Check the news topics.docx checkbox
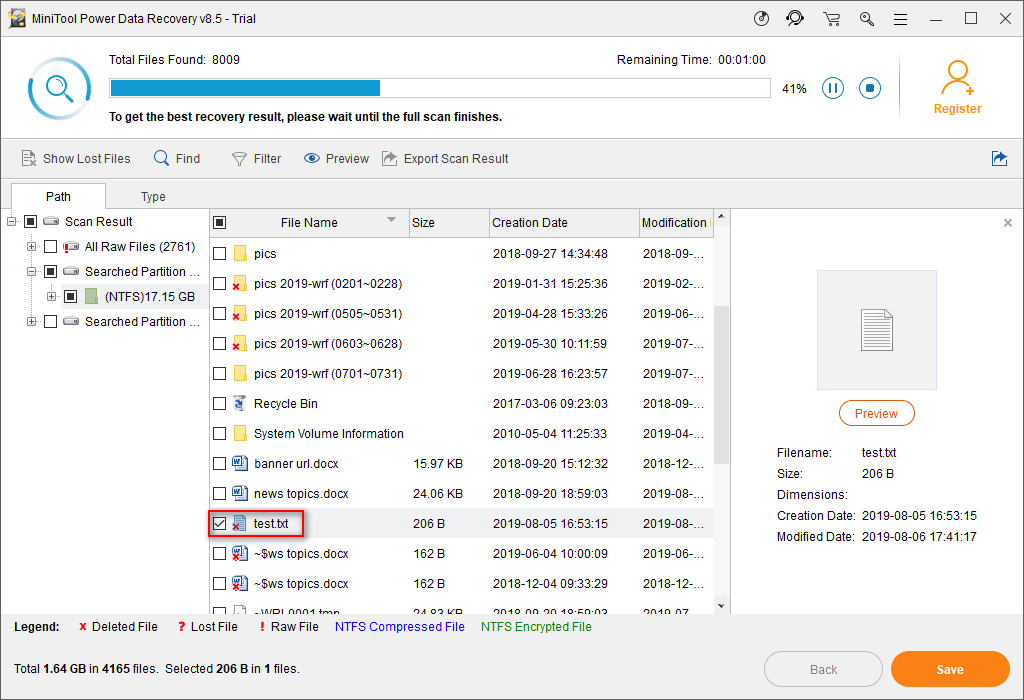The image size is (1024, 700). [x=220, y=494]
